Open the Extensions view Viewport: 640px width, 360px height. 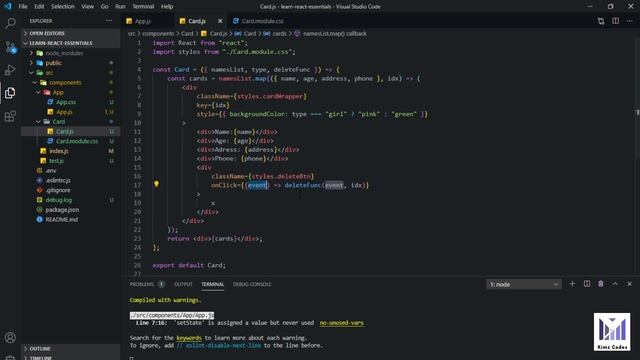coord(10,116)
